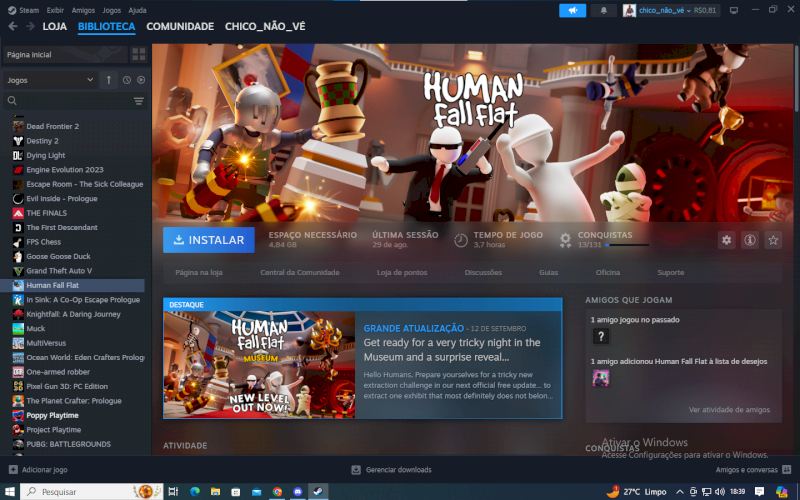The width and height of the screenshot is (800, 500).
Task: Select Goose Goose Duck in list
Action: (72, 257)
